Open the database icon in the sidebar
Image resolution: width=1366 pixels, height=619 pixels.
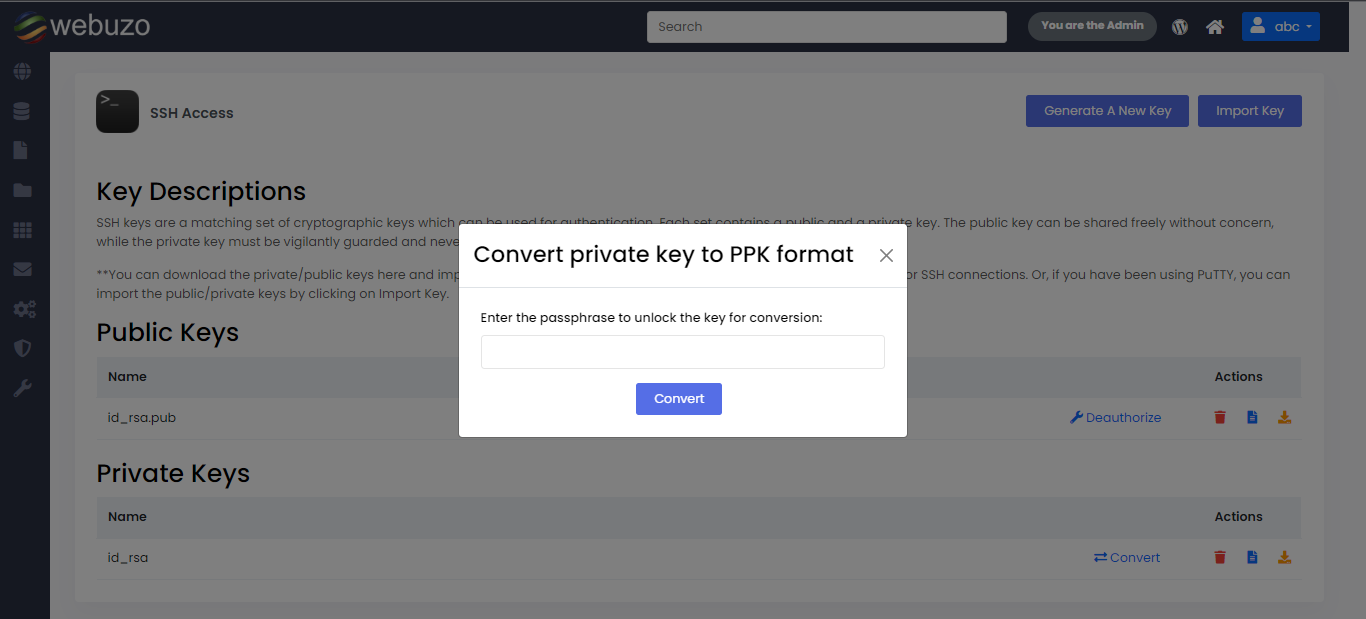pos(22,111)
